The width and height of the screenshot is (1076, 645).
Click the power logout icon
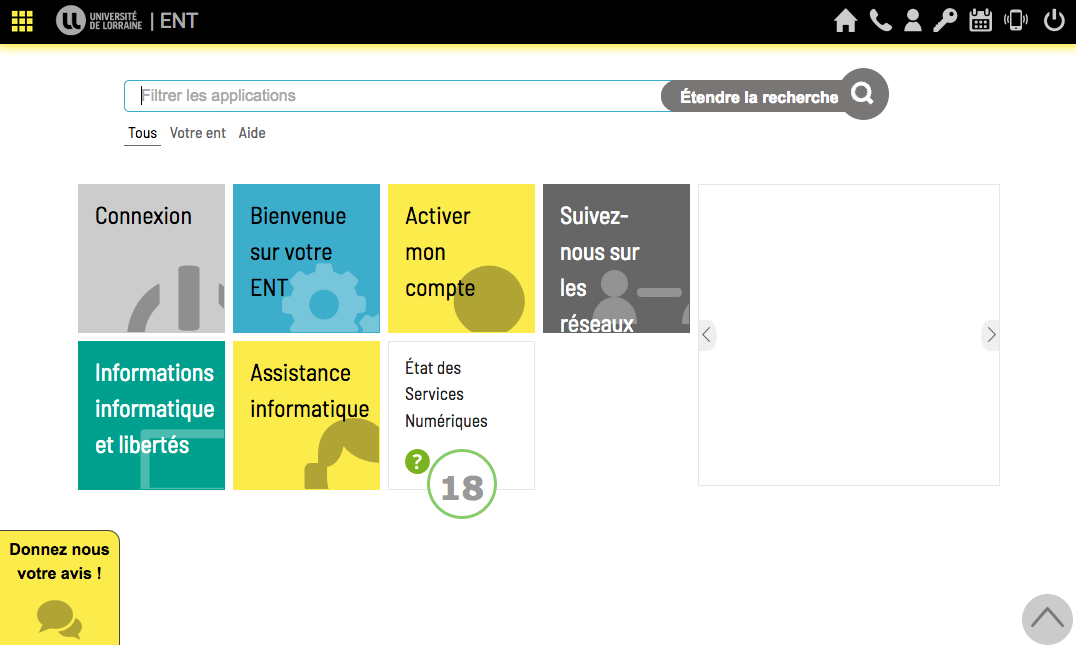click(1054, 21)
